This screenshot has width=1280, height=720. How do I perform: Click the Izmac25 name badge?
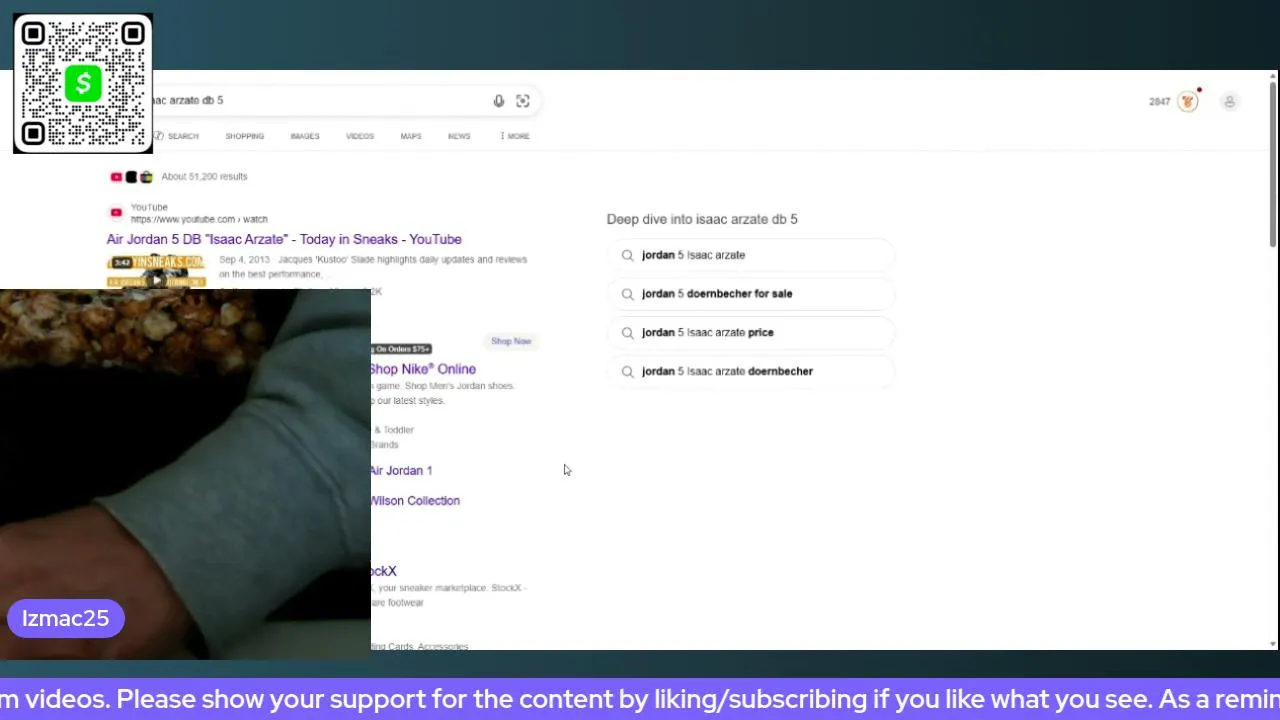[65, 619]
